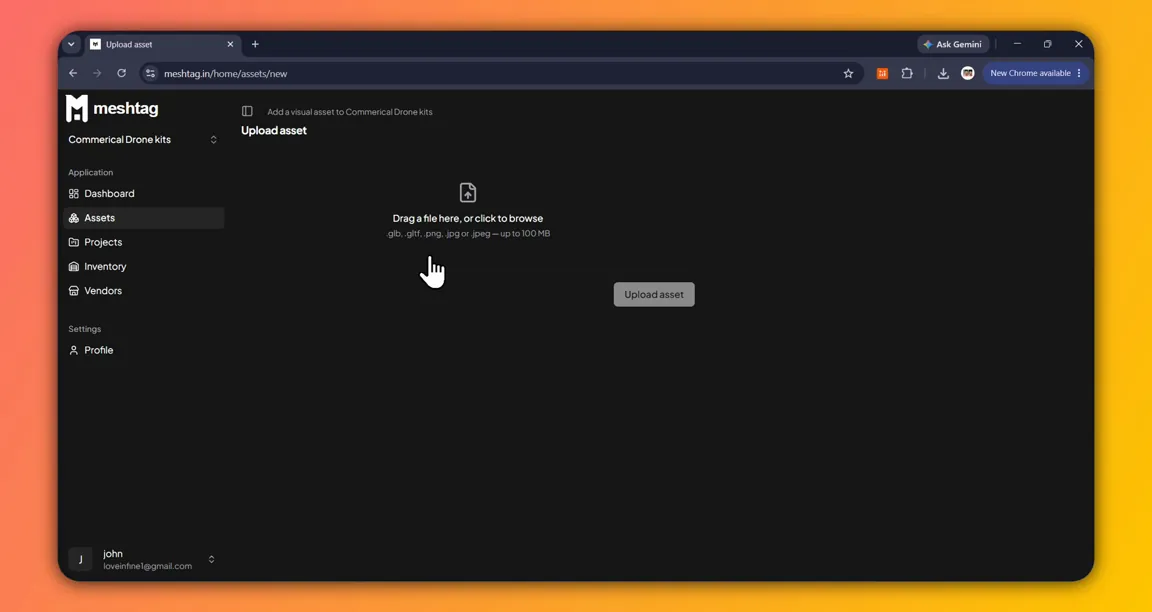Click Ask Gemini button
Image resolution: width=1152 pixels, height=612 pixels.
[x=953, y=44]
